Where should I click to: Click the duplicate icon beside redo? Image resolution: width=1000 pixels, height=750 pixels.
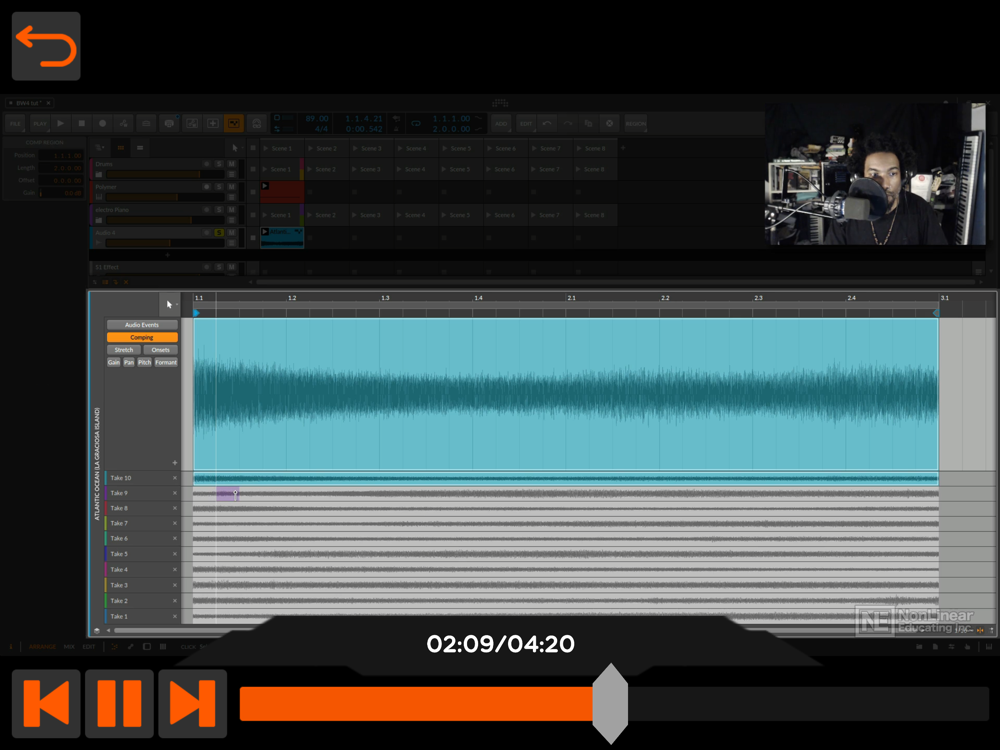click(589, 123)
